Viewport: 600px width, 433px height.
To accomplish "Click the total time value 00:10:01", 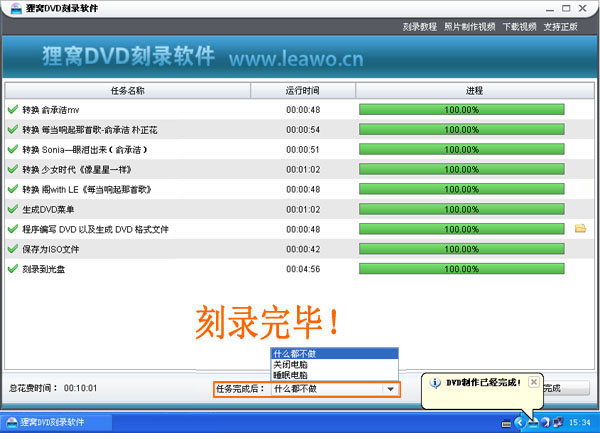I will (x=80, y=388).
